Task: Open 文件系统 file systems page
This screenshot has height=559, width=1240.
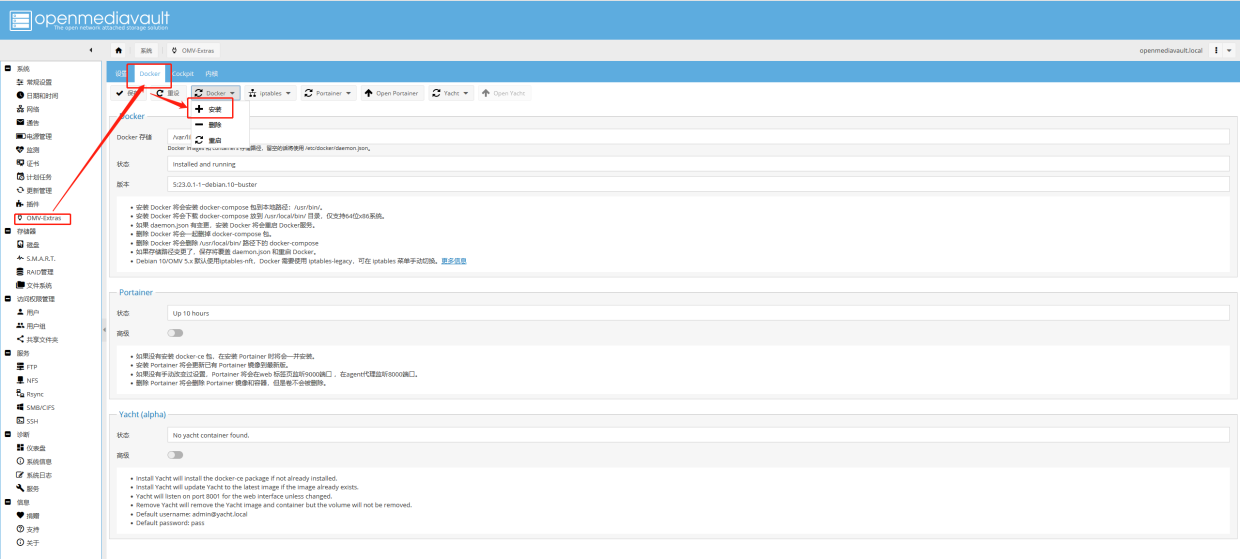Action: coord(39,285)
